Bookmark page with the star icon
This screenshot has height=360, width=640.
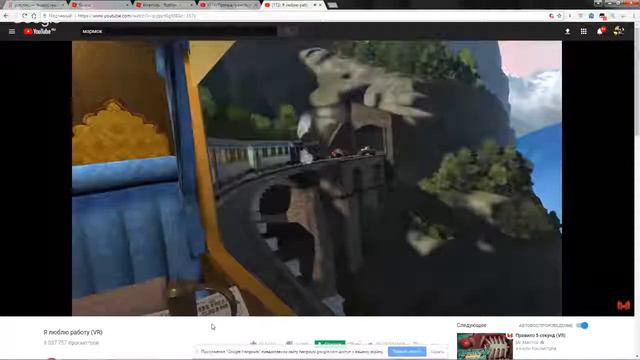(560, 16)
